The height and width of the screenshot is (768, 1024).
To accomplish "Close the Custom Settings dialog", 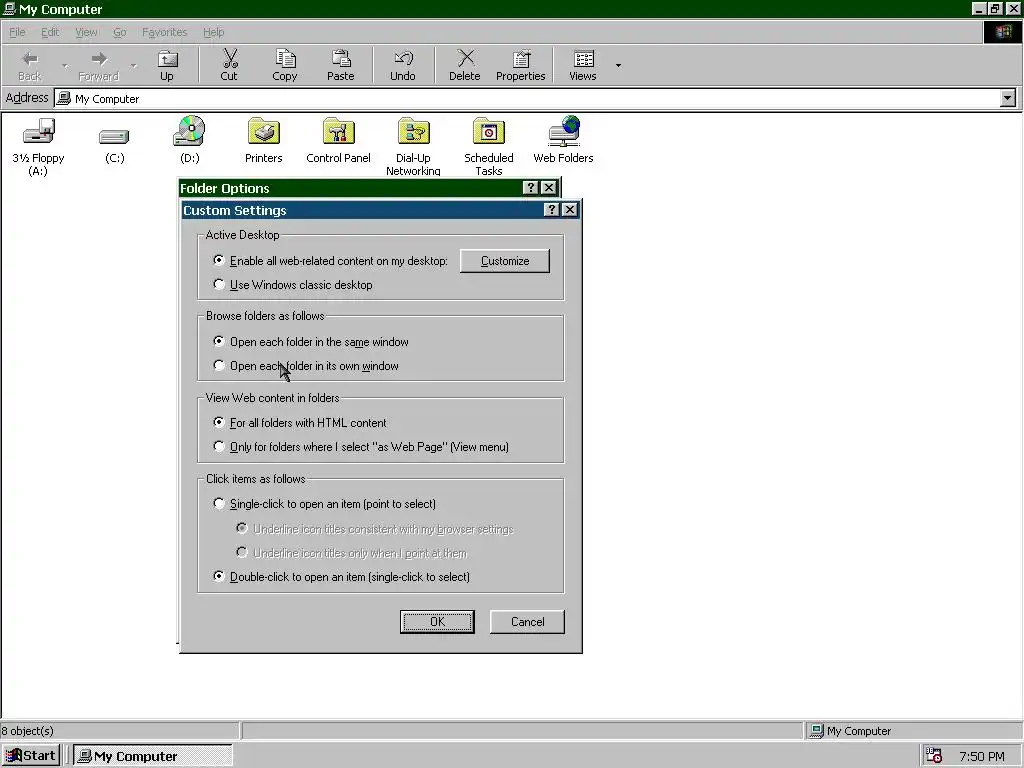I will [569, 210].
